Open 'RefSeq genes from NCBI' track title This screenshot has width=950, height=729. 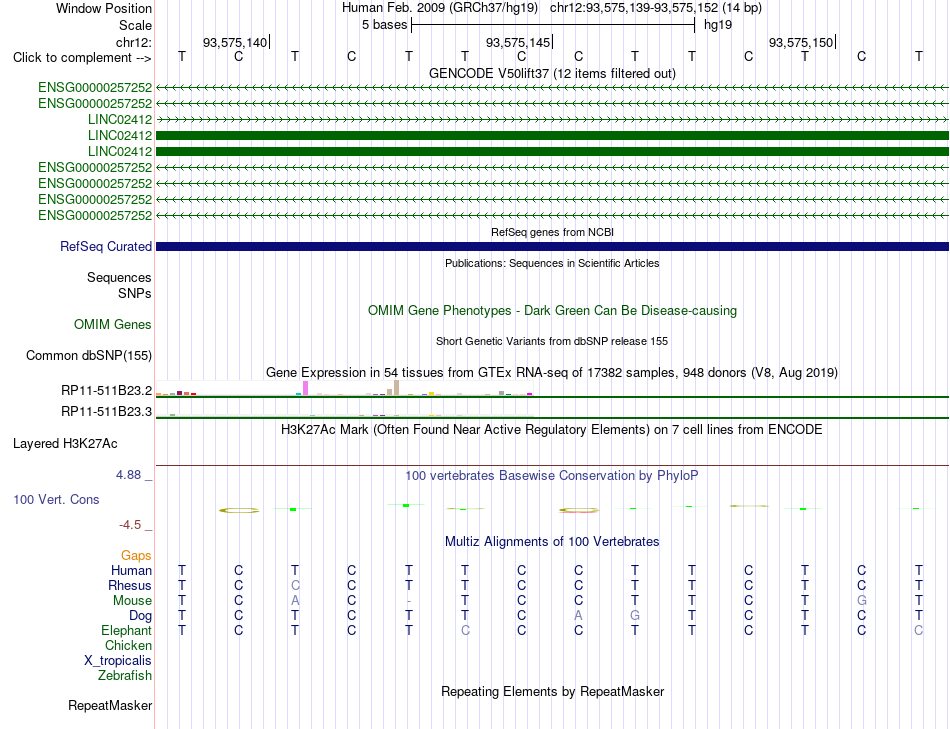tap(552, 232)
